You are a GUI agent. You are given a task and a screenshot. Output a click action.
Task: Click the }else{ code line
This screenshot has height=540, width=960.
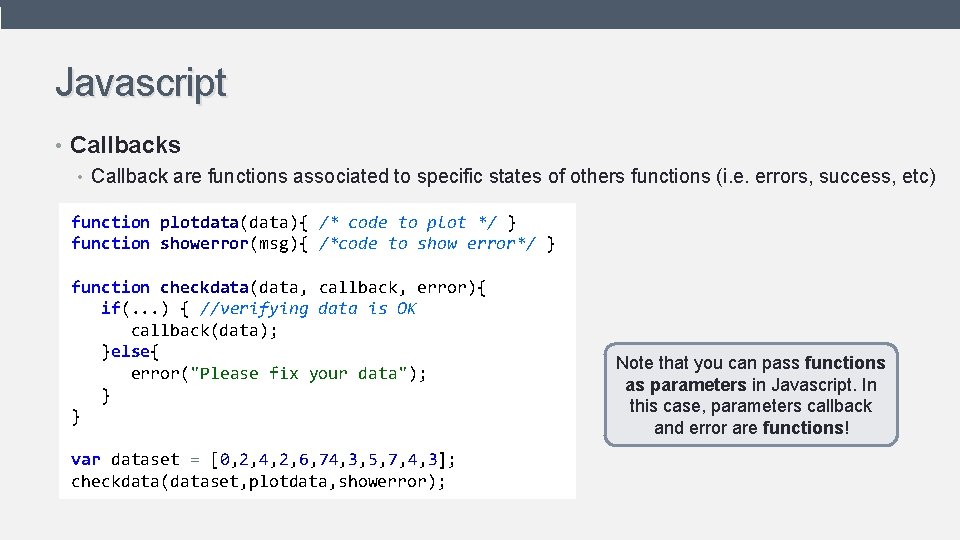tap(130, 352)
